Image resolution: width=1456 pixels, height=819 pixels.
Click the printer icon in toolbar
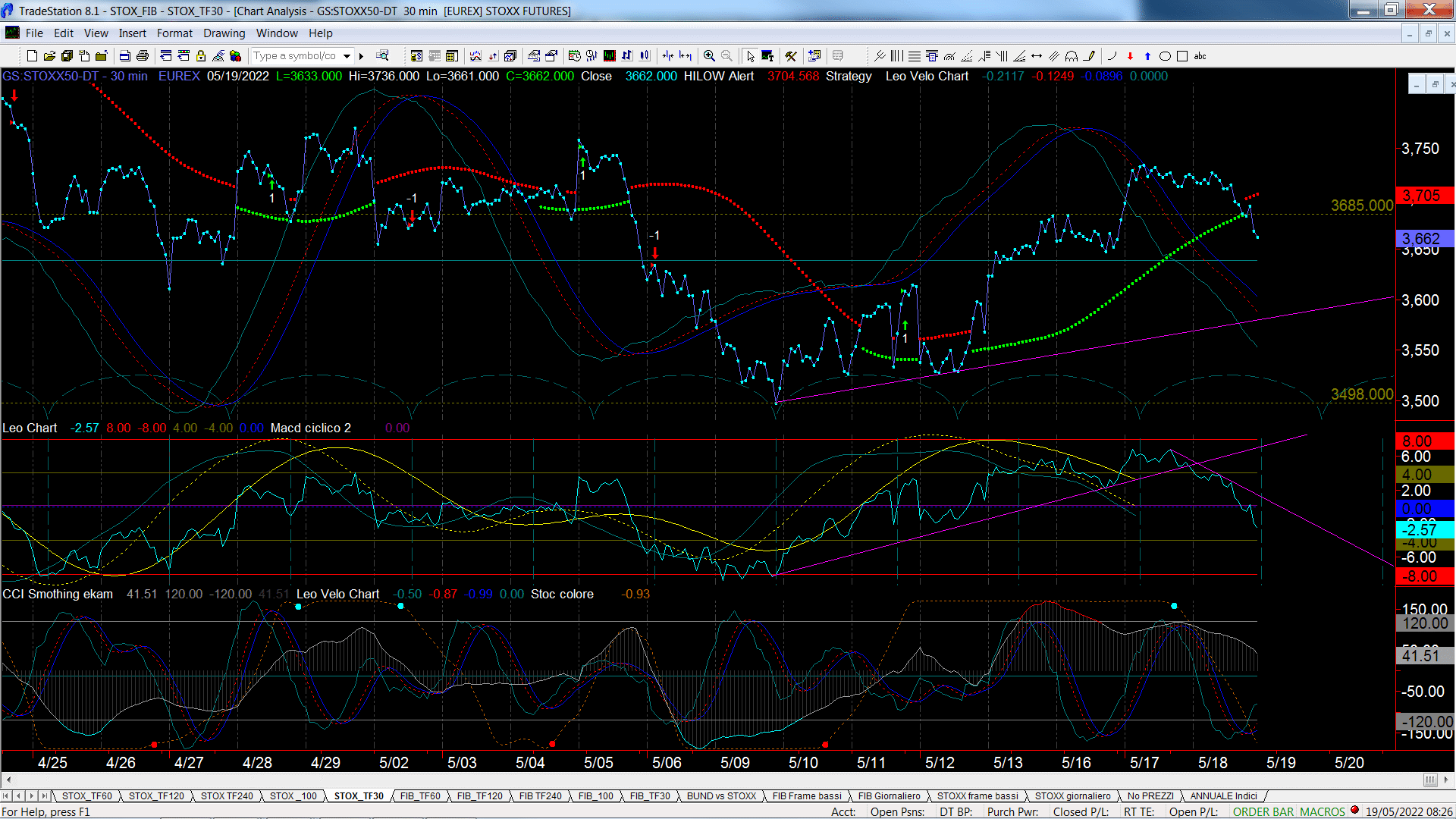142,56
